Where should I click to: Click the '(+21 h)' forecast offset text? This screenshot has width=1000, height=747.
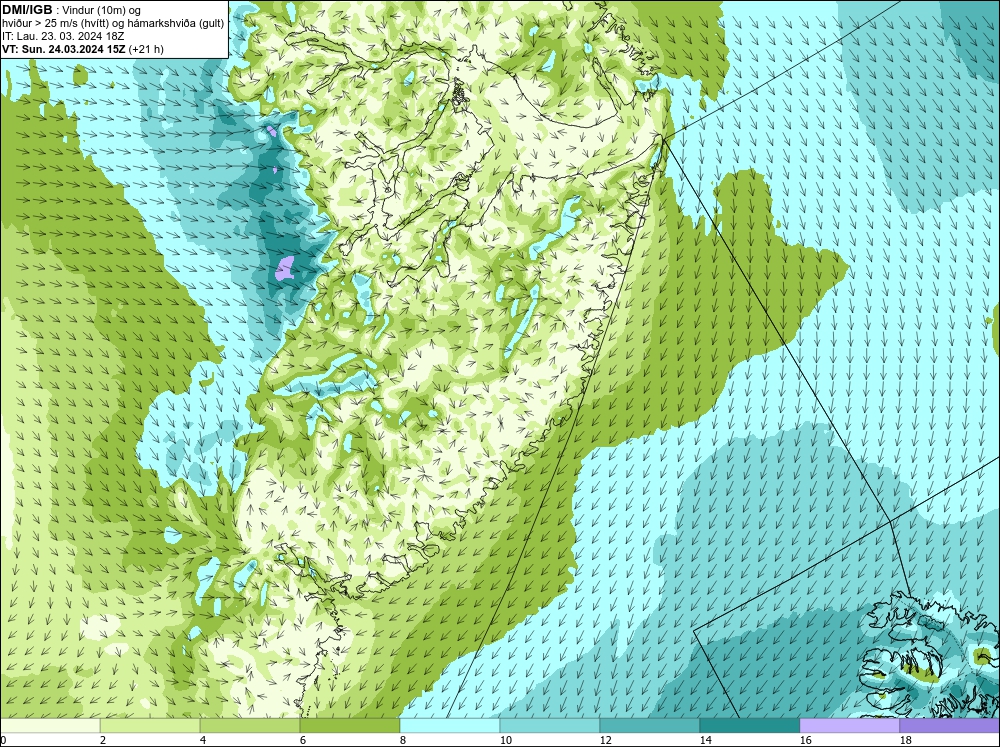click(x=146, y=49)
